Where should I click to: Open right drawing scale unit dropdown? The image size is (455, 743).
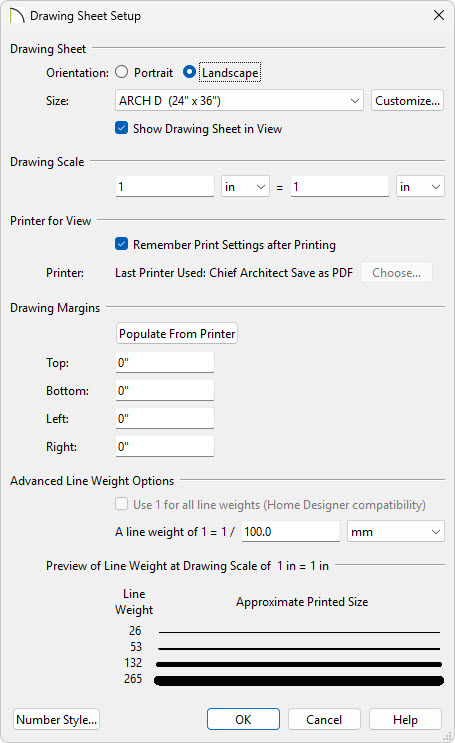[x=420, y=187]
